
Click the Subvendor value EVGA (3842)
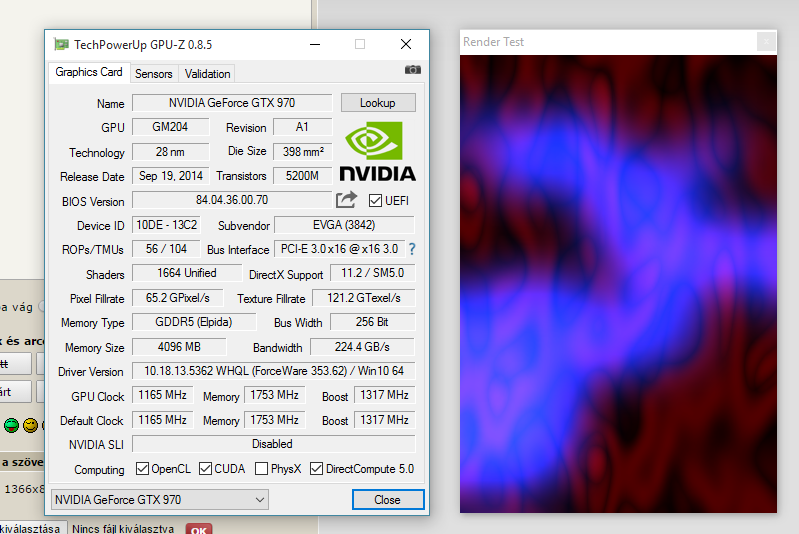click(344, 225)
